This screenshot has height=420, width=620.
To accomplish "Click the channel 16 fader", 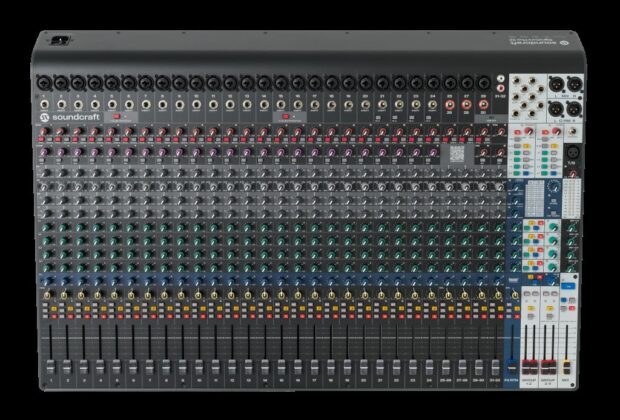I will [297, 367].
